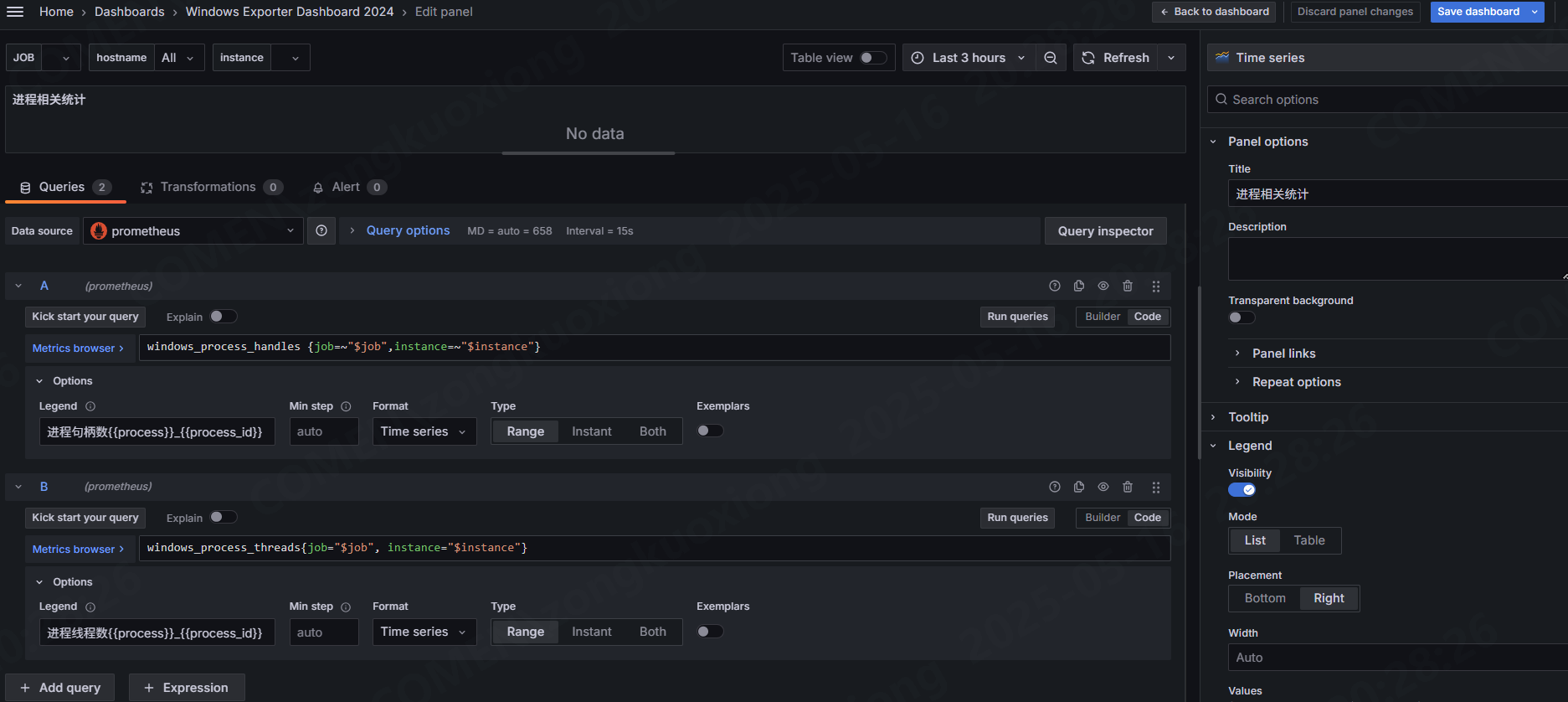Click Min step info icon in query A

tap(346, 406)
